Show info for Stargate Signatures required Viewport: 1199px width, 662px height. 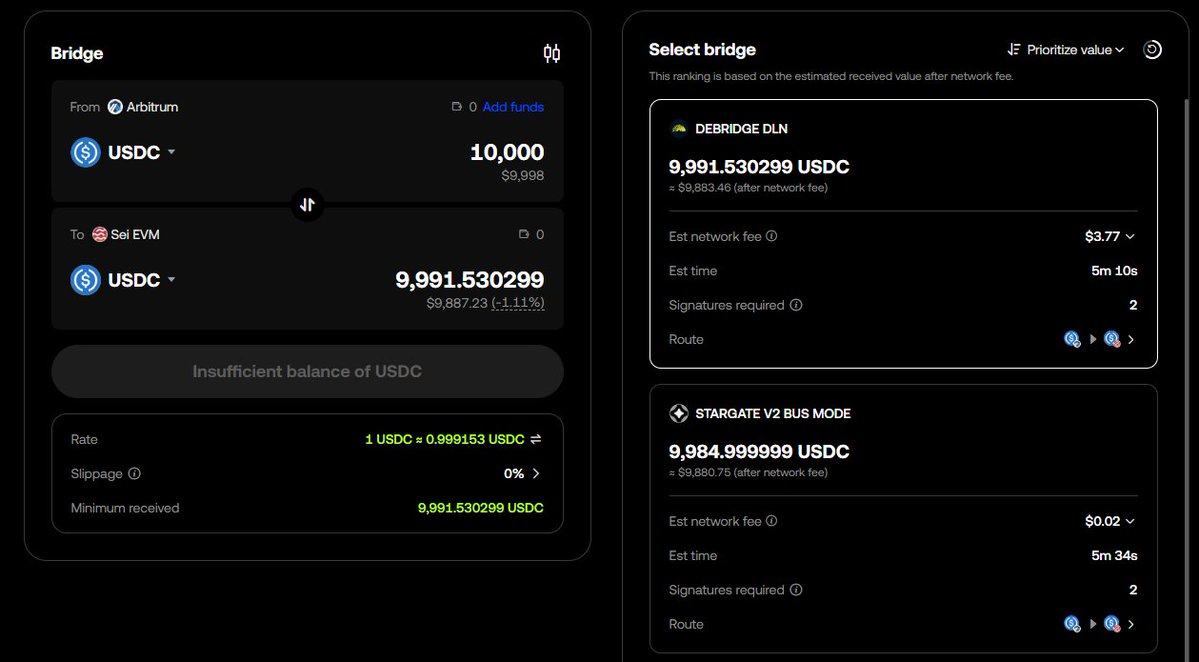pos(796,590)
